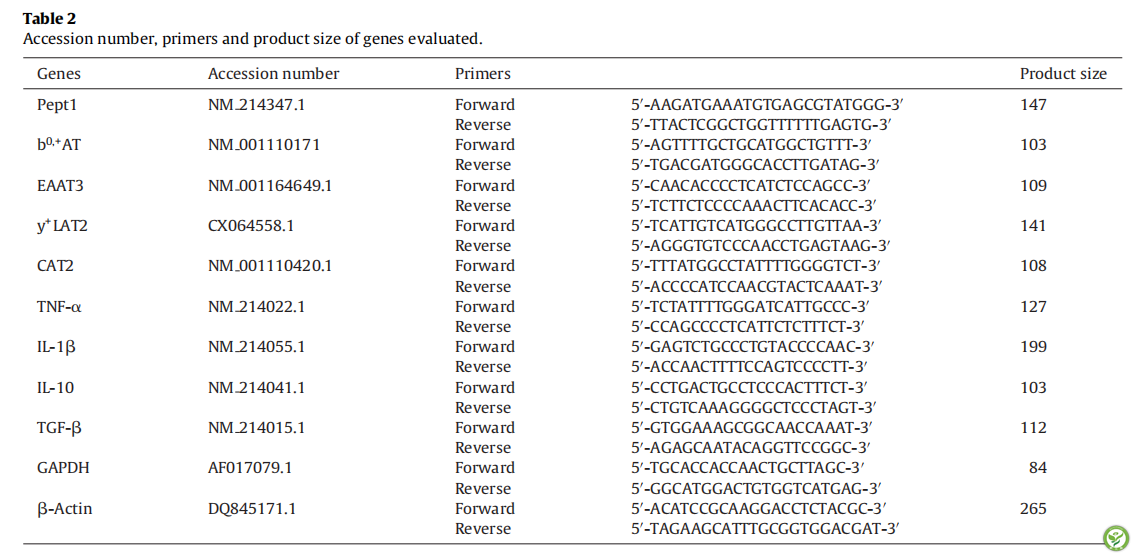1136x558 pixels.
Task: Select the Pept1 gene name
Action: coord(57,105)
